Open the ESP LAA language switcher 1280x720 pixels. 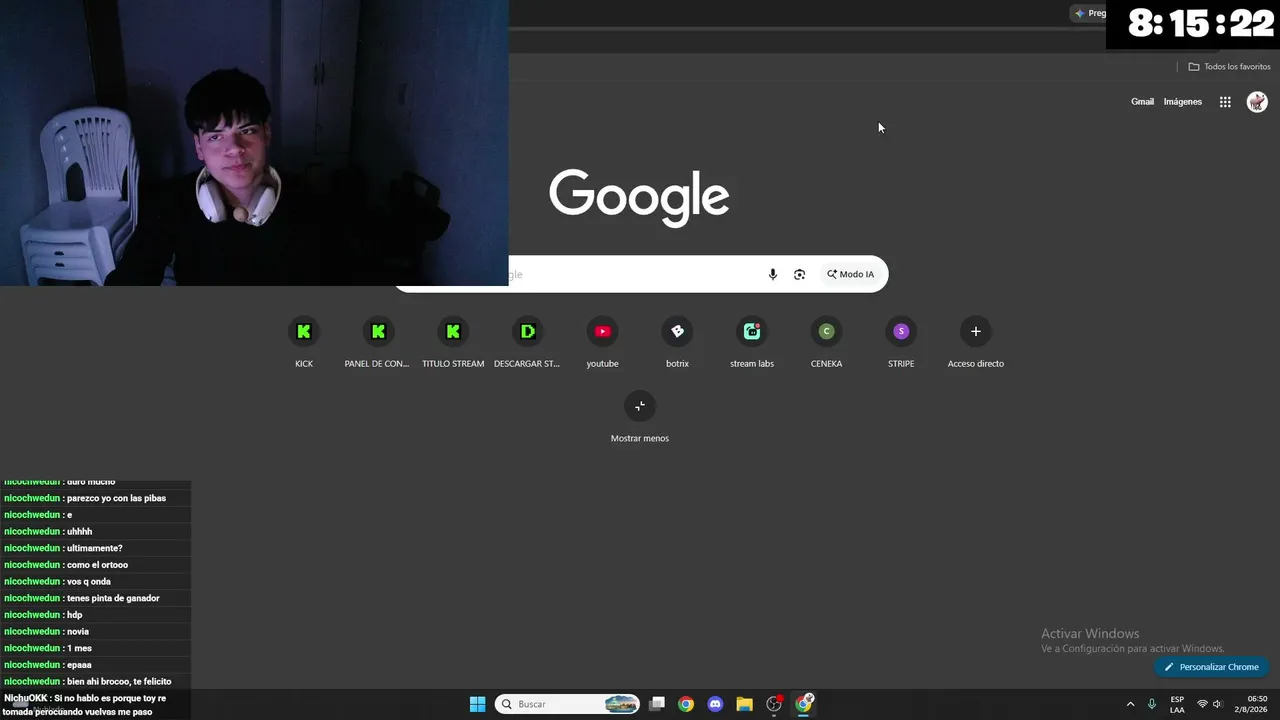[1177, 704]
